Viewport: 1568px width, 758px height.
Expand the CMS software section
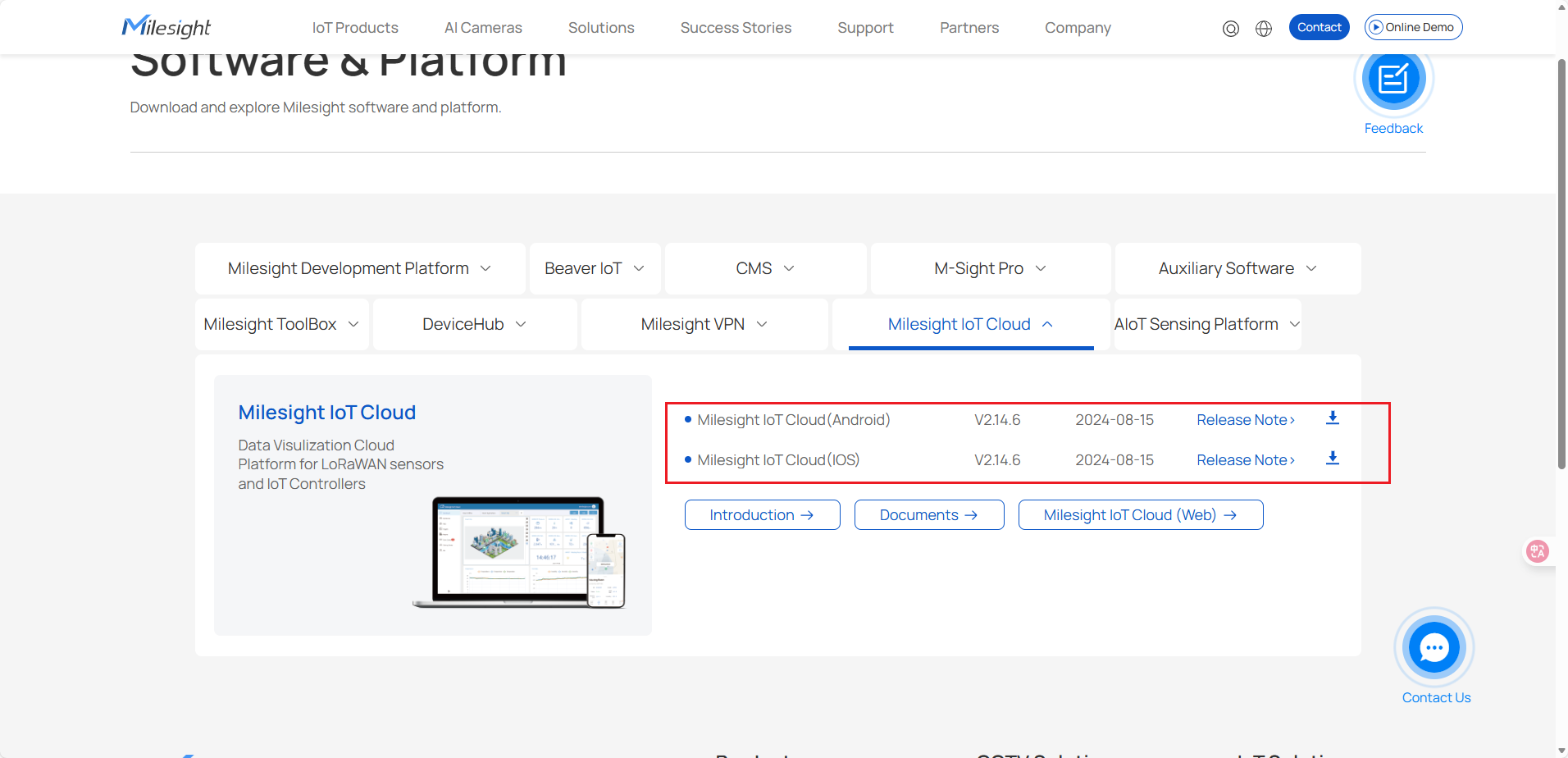(765, 269)
